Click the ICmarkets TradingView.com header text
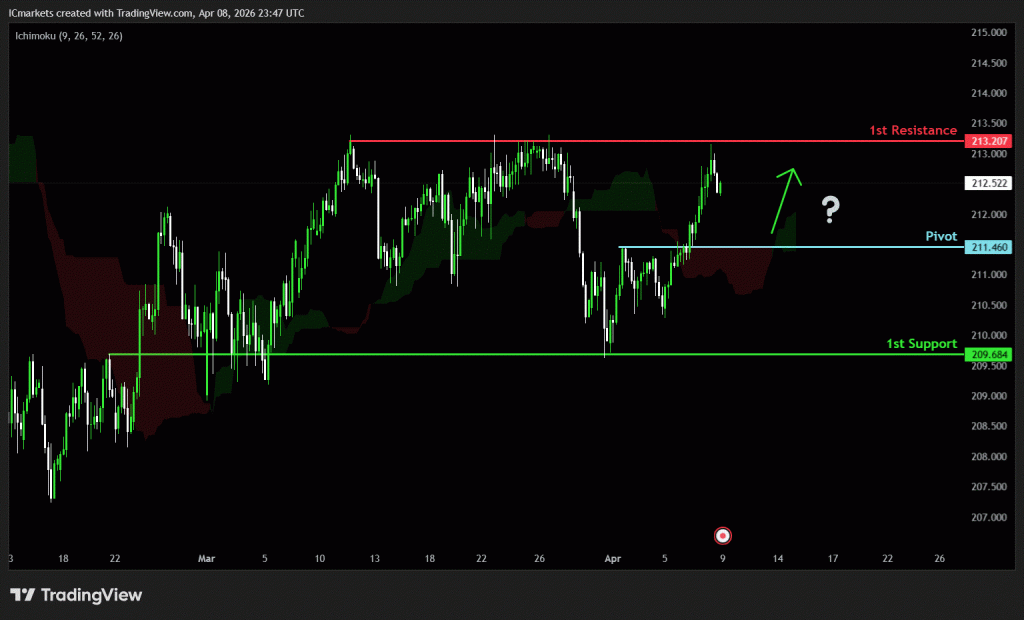This screenshot has width=1024, height=620. click(x=155, y=13)
